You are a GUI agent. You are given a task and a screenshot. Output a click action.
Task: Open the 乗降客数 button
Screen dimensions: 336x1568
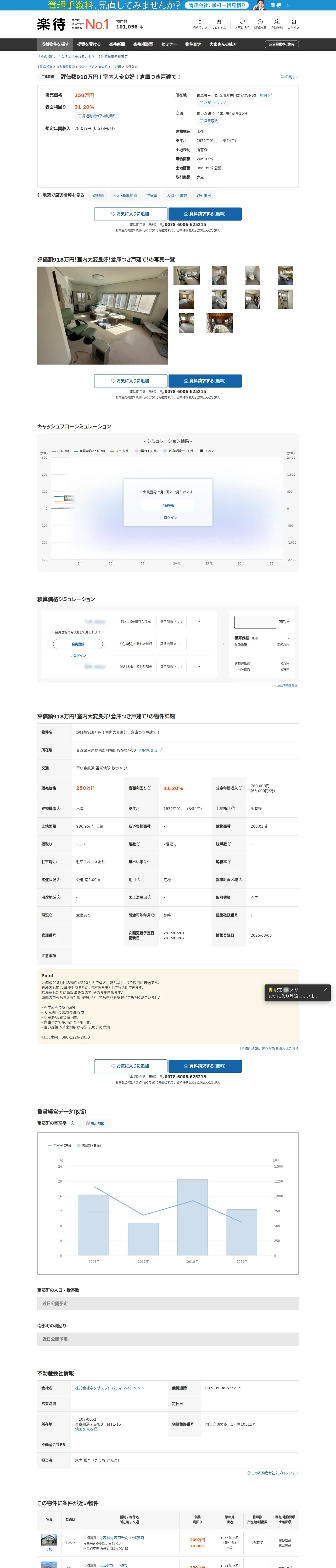209,121
